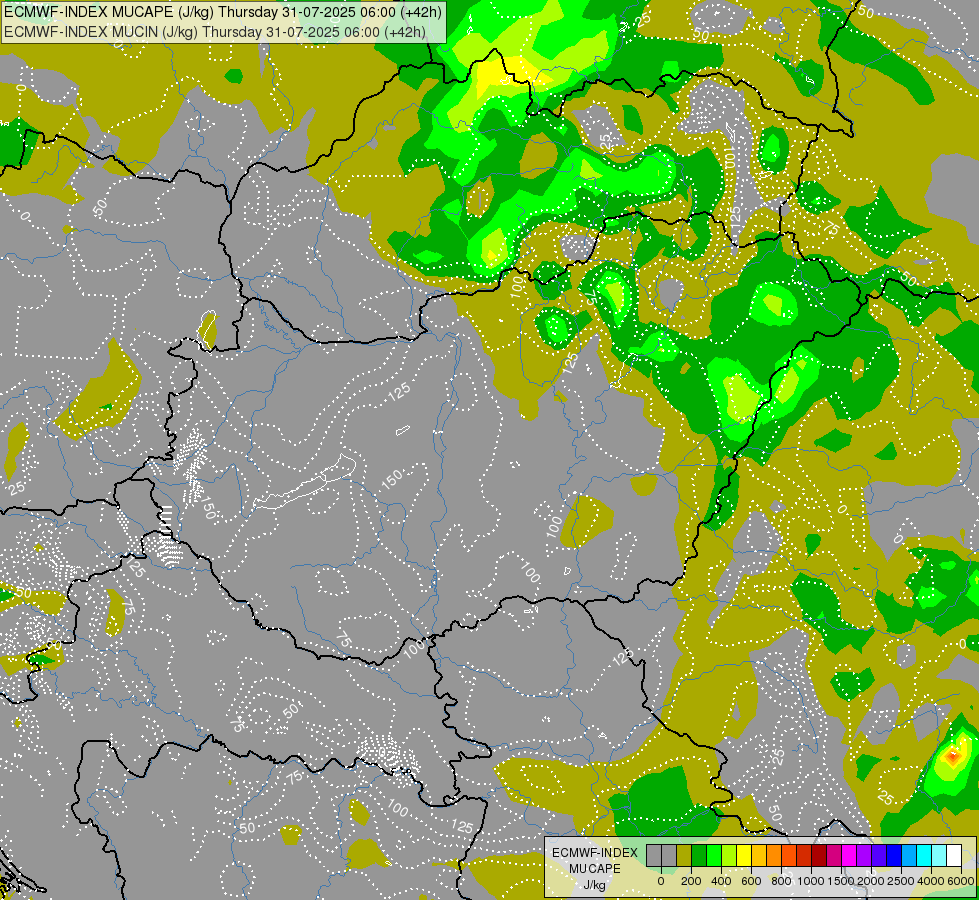Click the 200 value on legend scale
The width and height of the screenshot is (979, 900).
691,881
